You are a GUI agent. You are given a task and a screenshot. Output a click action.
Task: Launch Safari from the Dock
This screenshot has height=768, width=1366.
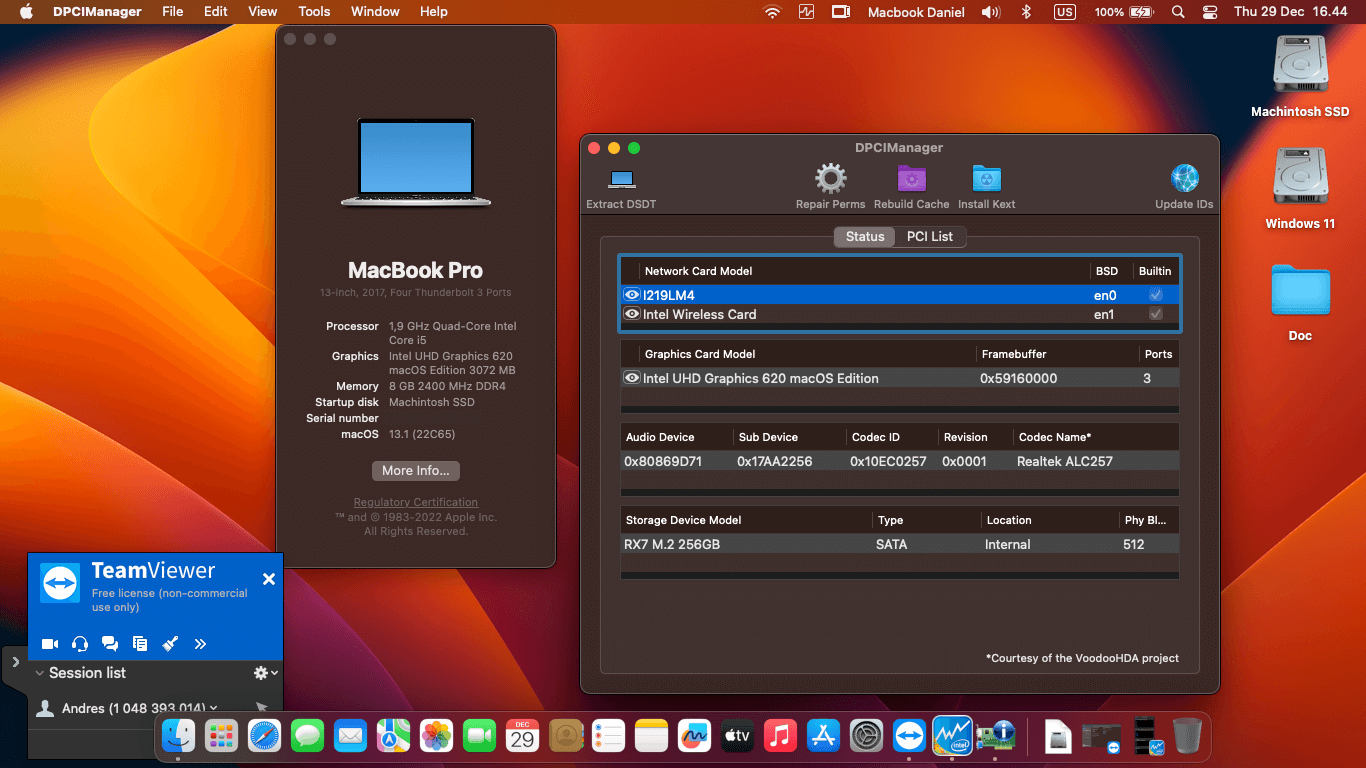point(264,736)
